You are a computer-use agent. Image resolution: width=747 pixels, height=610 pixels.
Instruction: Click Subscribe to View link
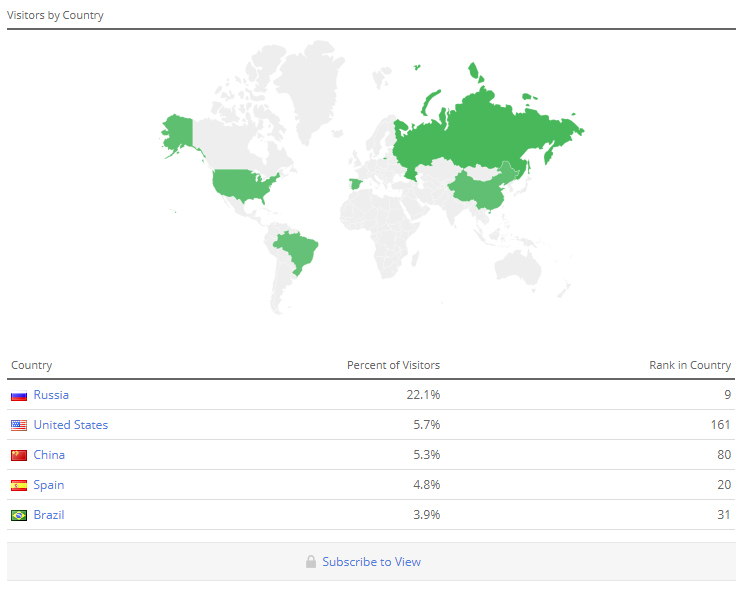click(x=372, y=562)
